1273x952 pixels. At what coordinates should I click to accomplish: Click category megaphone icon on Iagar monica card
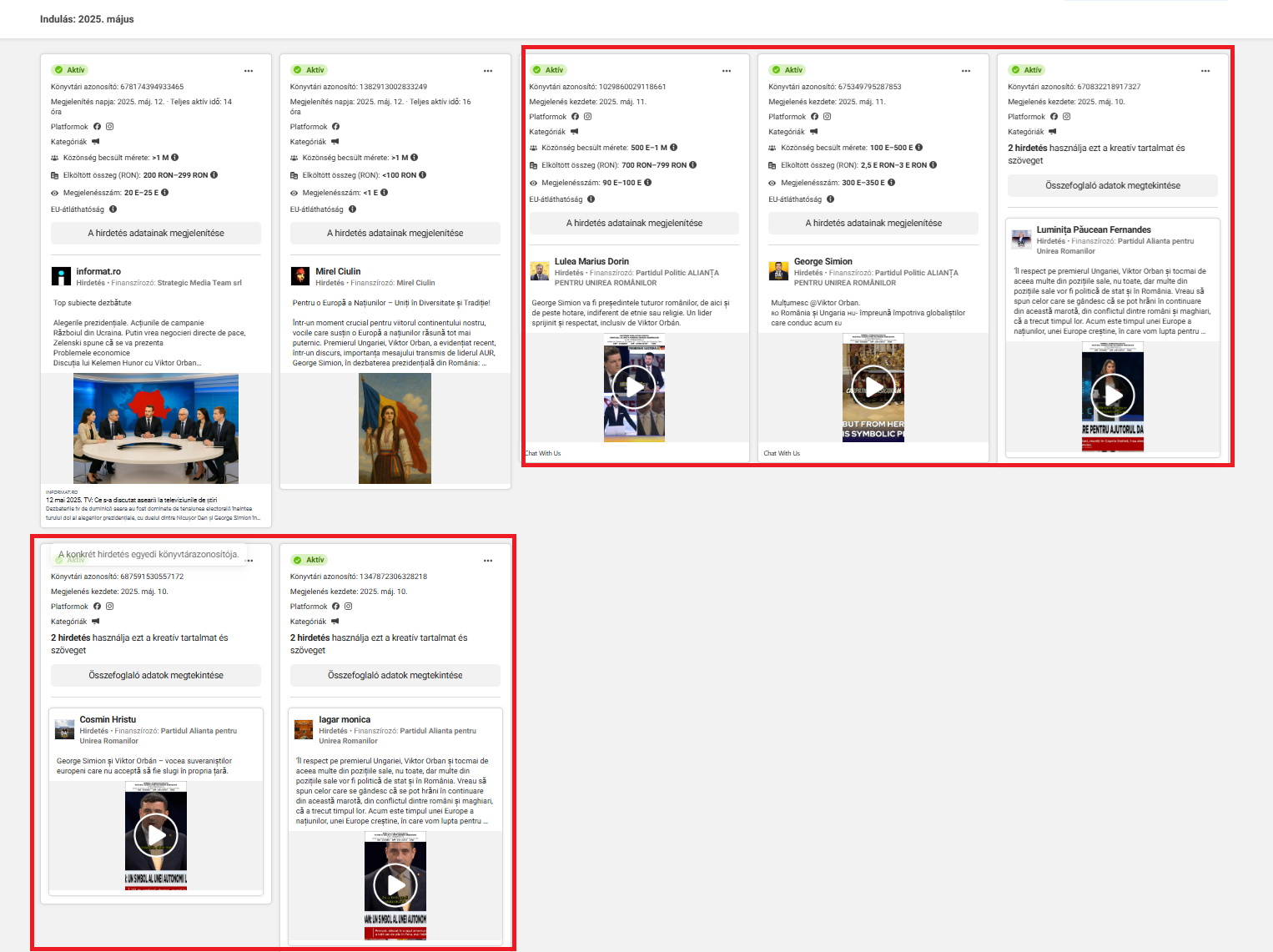point(335,622)
